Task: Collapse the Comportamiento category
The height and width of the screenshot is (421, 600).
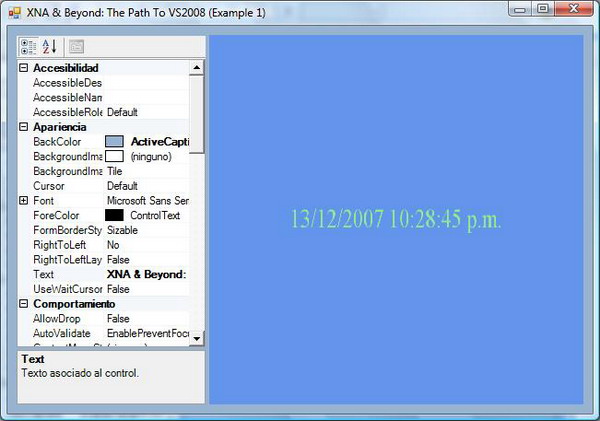Action: point(24,304)
